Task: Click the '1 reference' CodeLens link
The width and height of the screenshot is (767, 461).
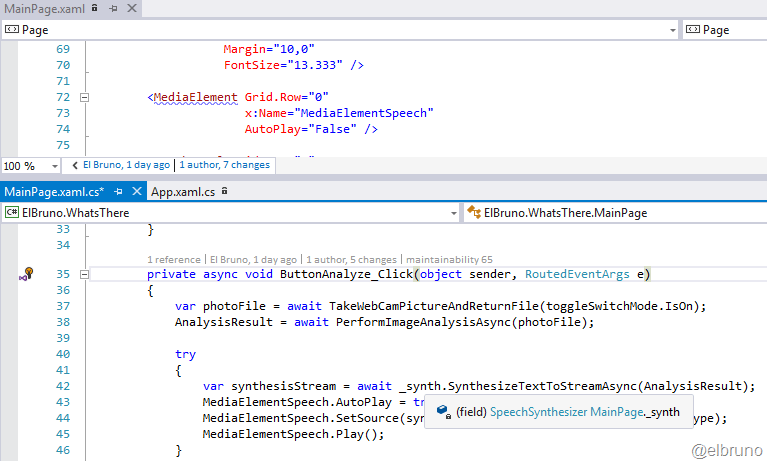Action: [174, 258]
